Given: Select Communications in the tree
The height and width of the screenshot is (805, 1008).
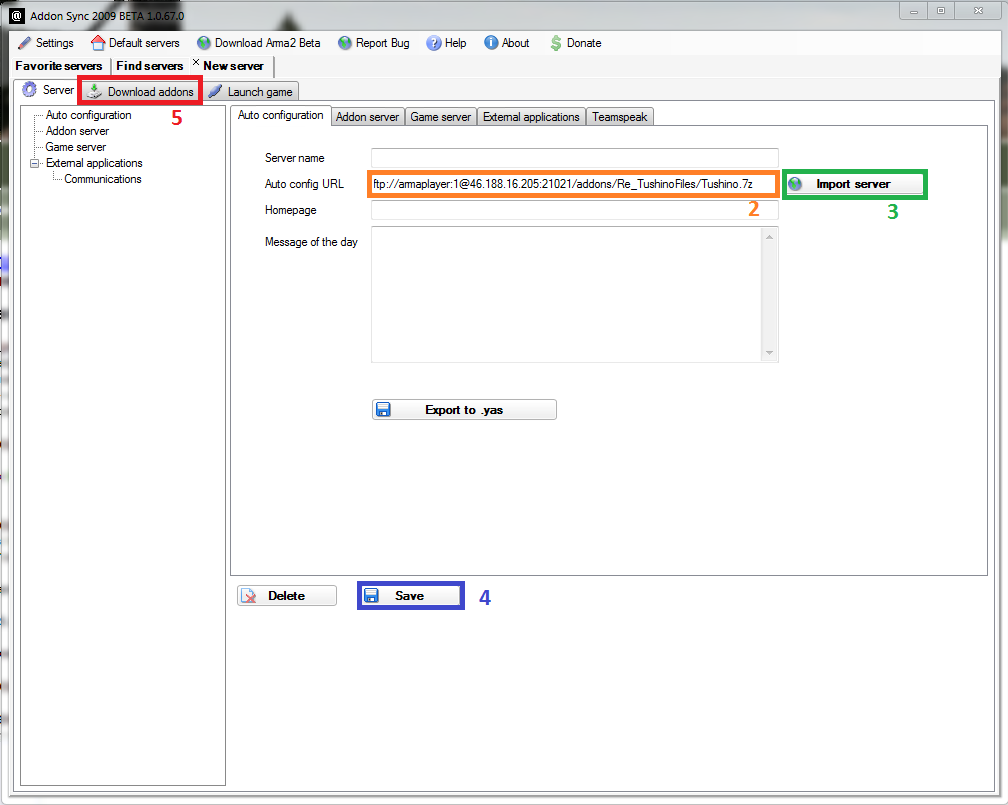Looking at the screenshot, I should click(103, 179).
